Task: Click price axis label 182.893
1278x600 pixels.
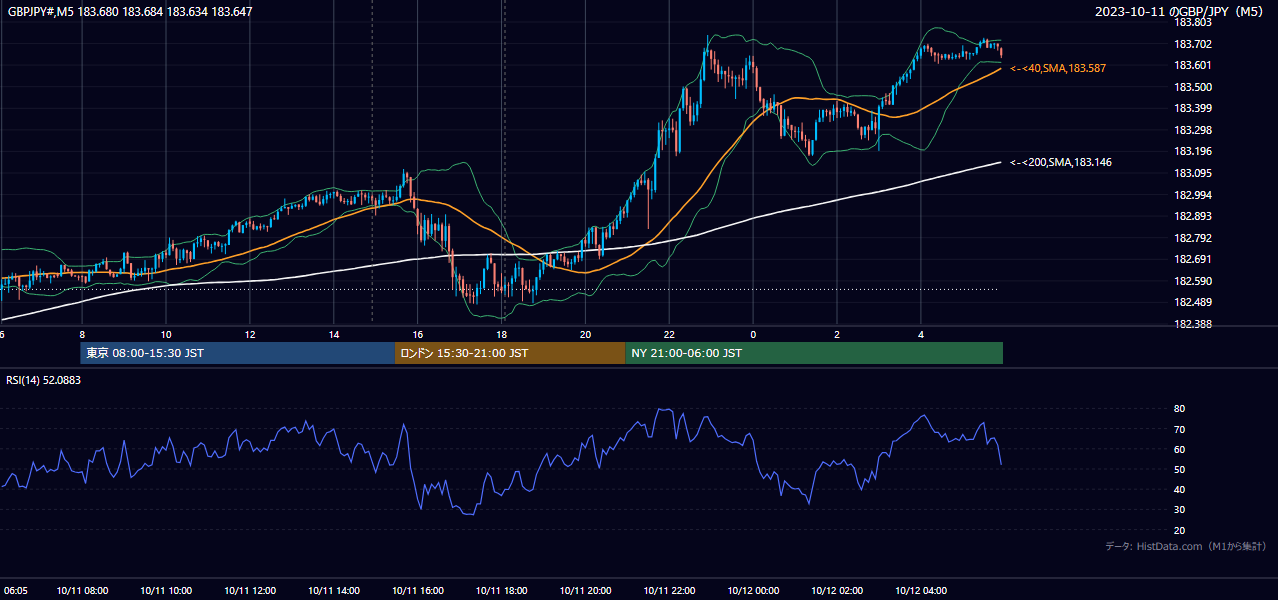Action: click(1193, 216)
